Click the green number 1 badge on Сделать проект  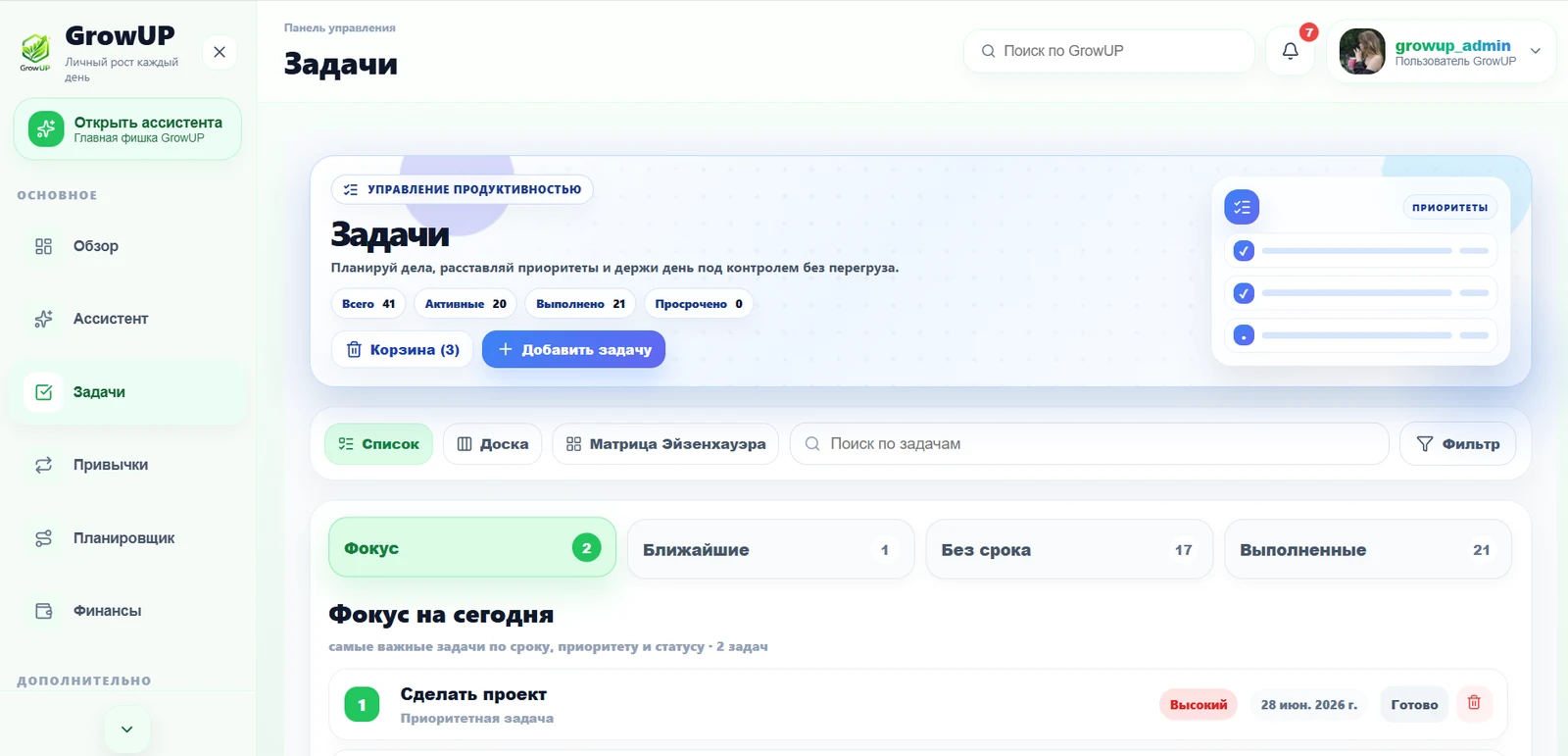362,704
